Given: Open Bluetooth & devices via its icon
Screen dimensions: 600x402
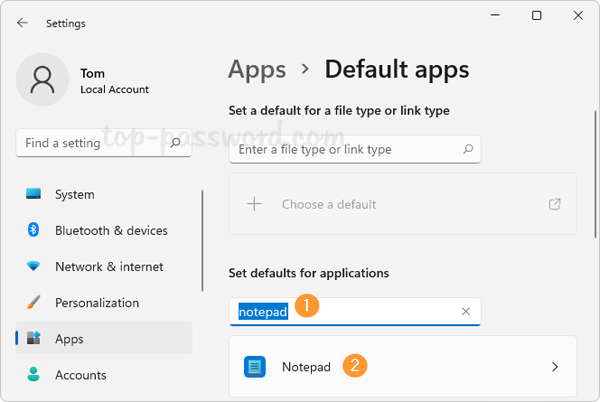Looking at the screenshot, I should point(34,231).
